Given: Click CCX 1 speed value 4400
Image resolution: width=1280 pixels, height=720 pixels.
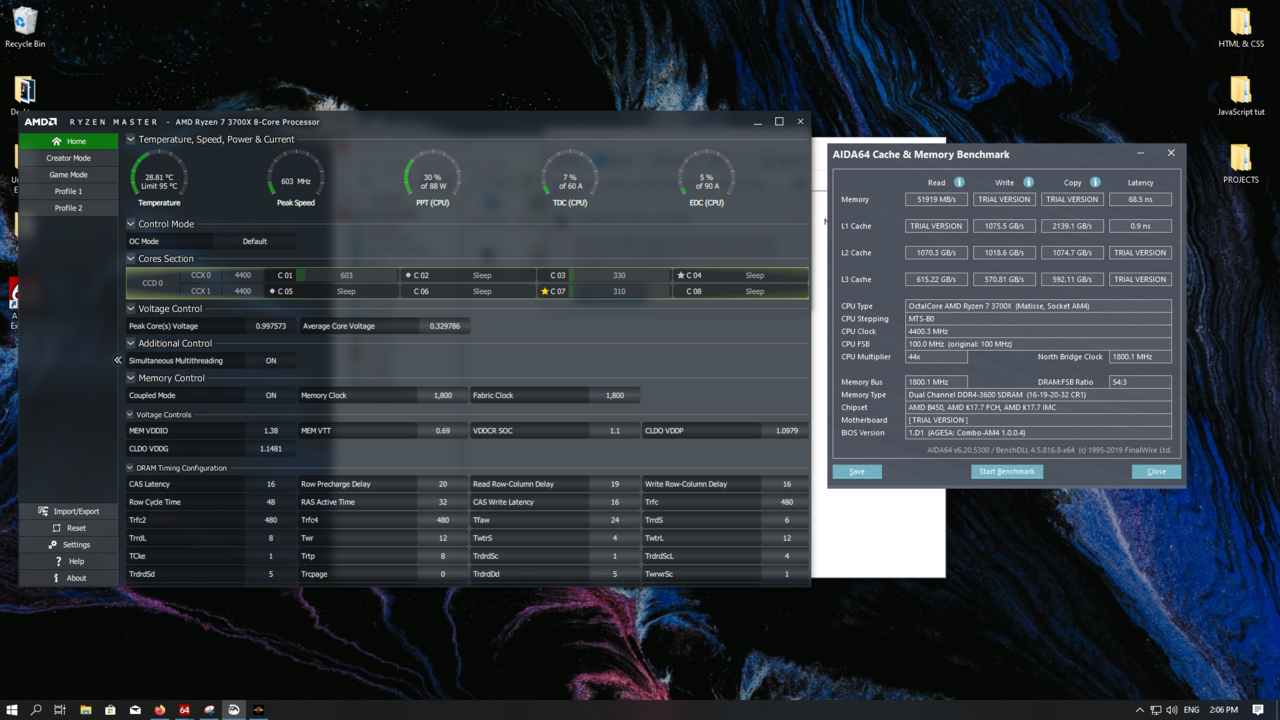Looking at the screenshot, I should (x=243, y=292).
